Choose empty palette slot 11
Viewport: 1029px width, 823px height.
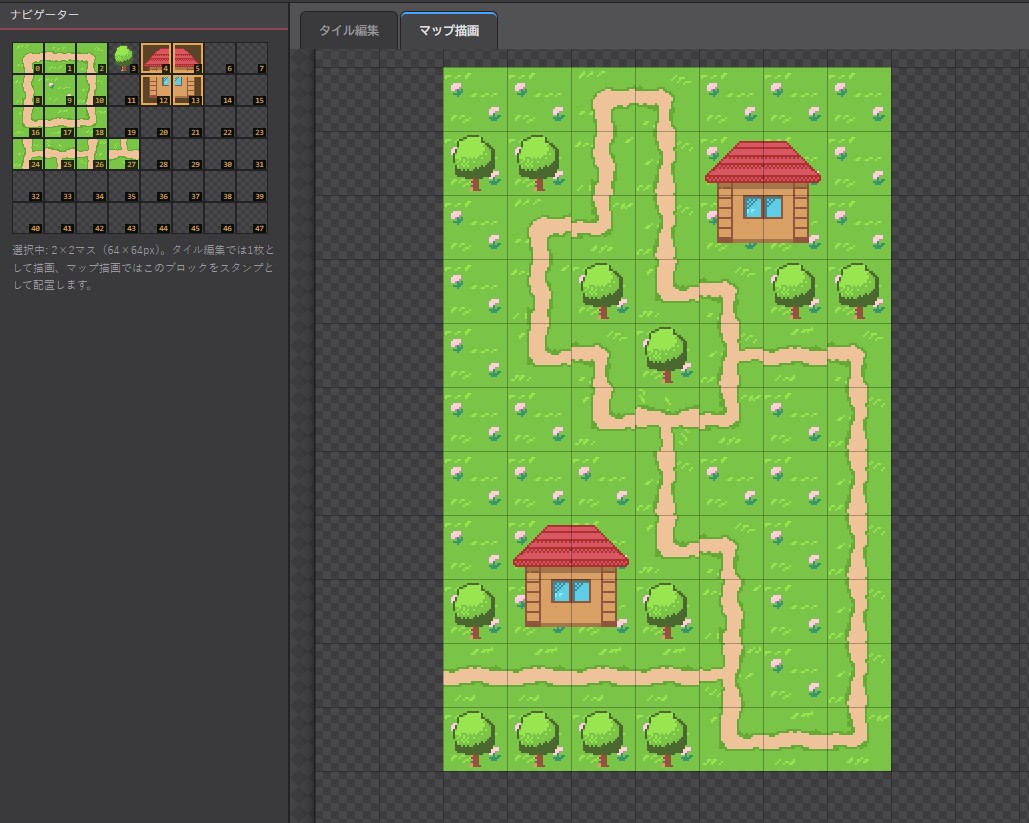(124, 90)
